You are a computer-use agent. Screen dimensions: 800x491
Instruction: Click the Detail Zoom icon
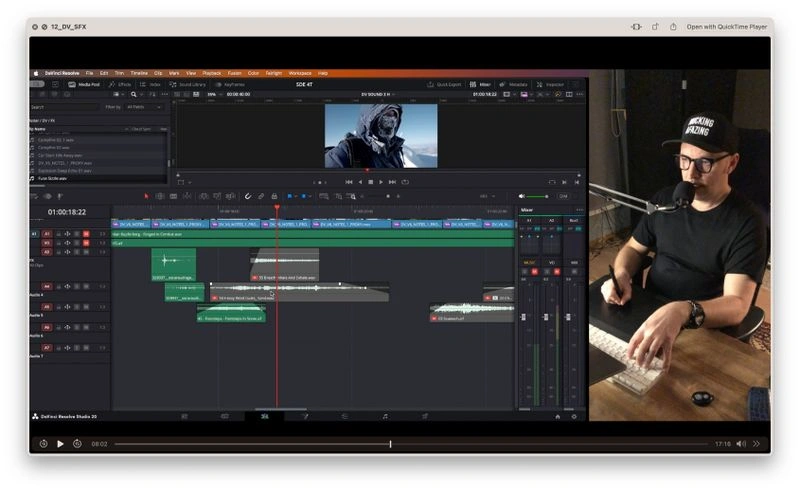pyautogui.click(x=338, y=196)
